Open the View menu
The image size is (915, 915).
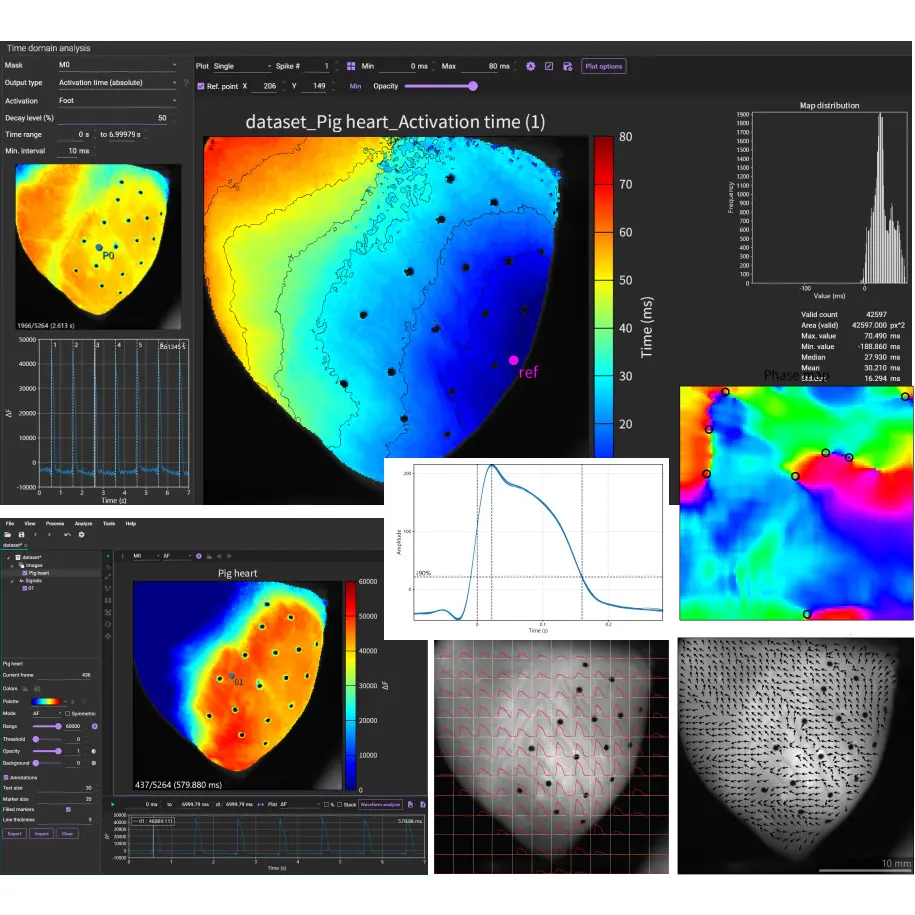point(30,523)
